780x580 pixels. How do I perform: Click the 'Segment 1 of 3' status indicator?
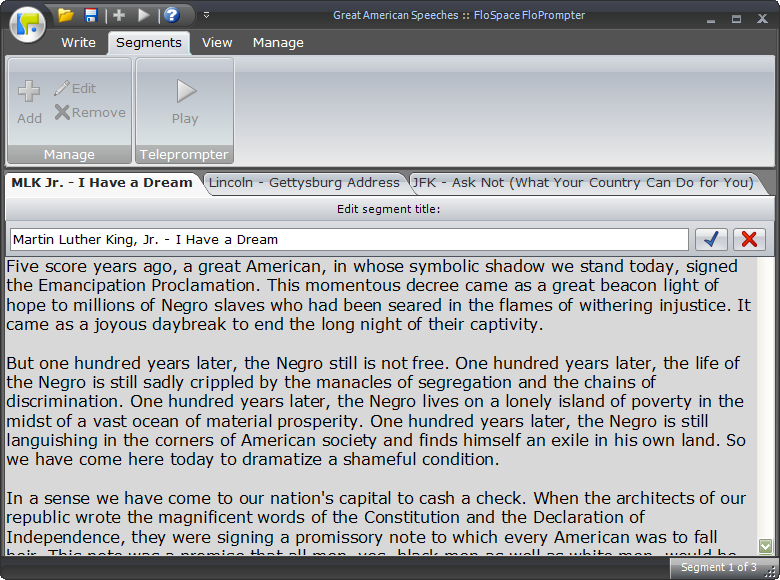718,567
